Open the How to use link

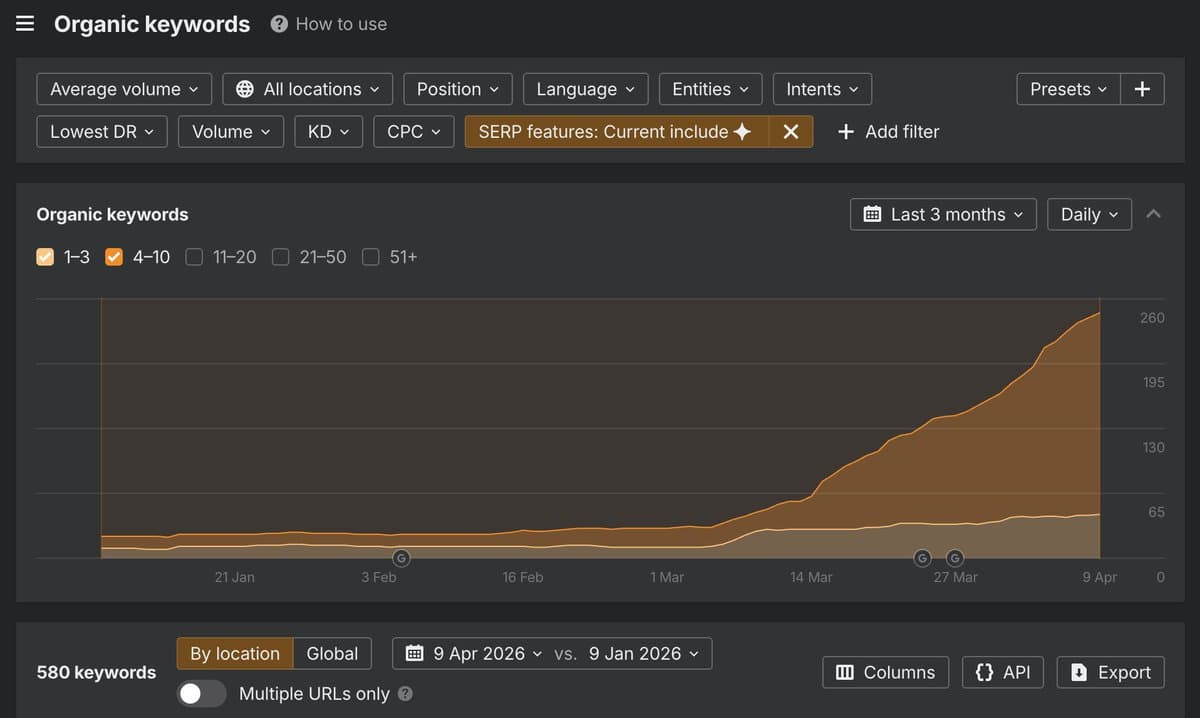point(340,24)
